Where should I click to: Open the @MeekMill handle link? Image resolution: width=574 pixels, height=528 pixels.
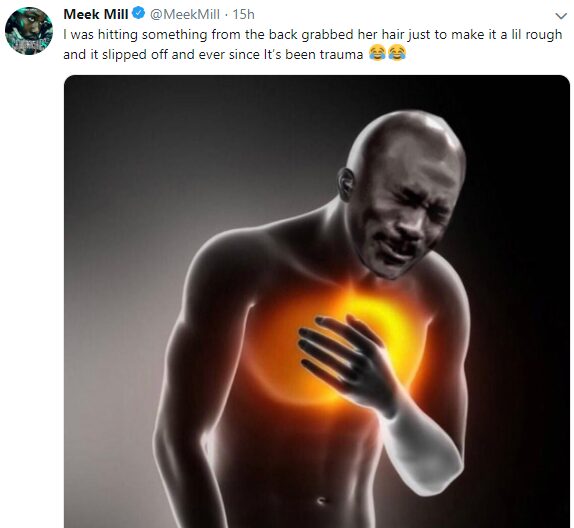click(x=184, y=14)
